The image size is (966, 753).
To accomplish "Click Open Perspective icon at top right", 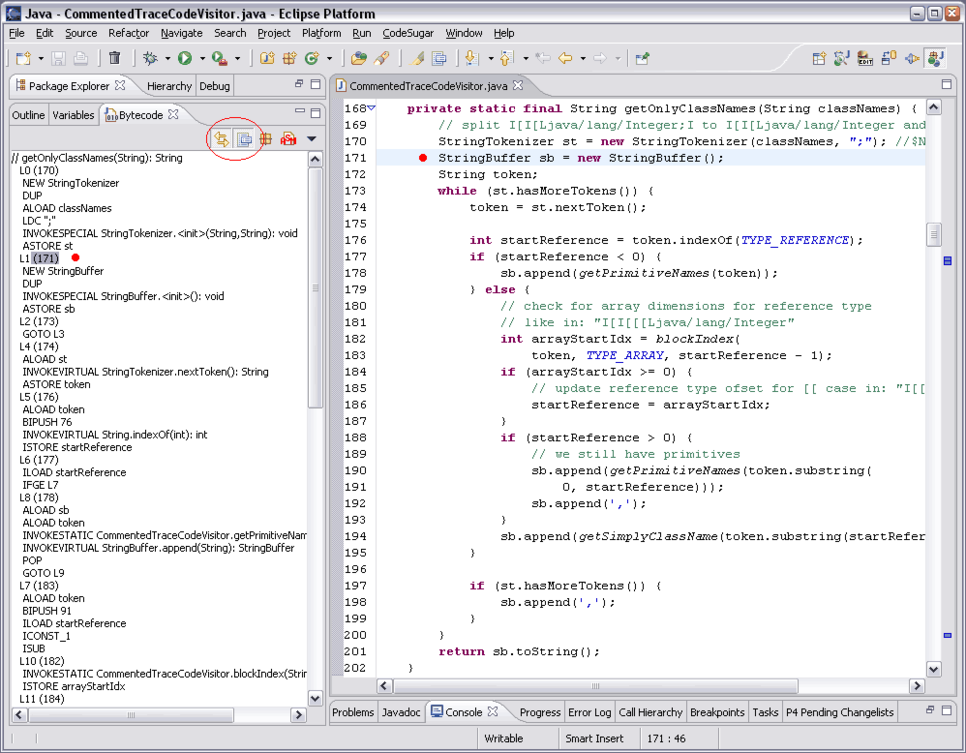I will [819, 59].
